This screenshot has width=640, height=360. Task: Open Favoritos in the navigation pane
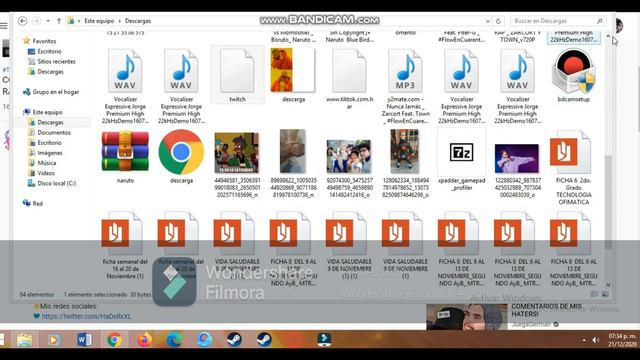pos(44,41)
